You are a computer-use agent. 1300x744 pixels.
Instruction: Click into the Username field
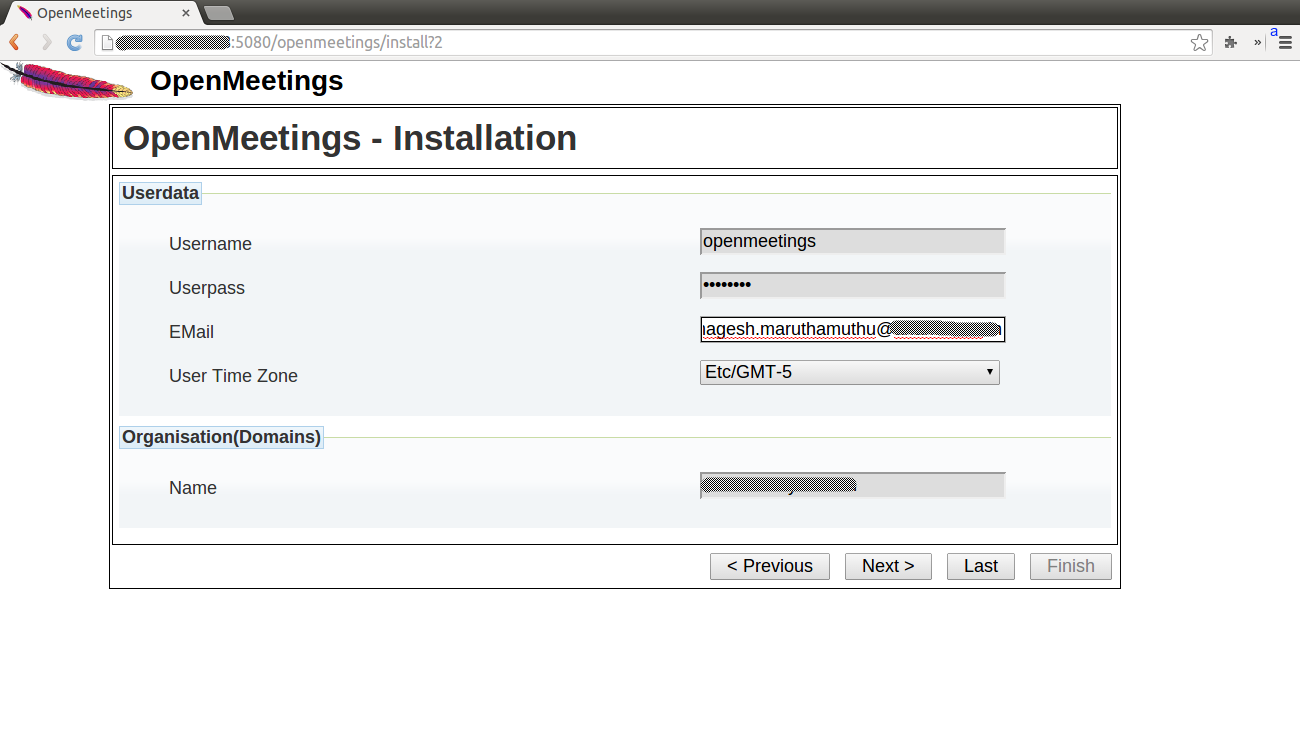852,241
